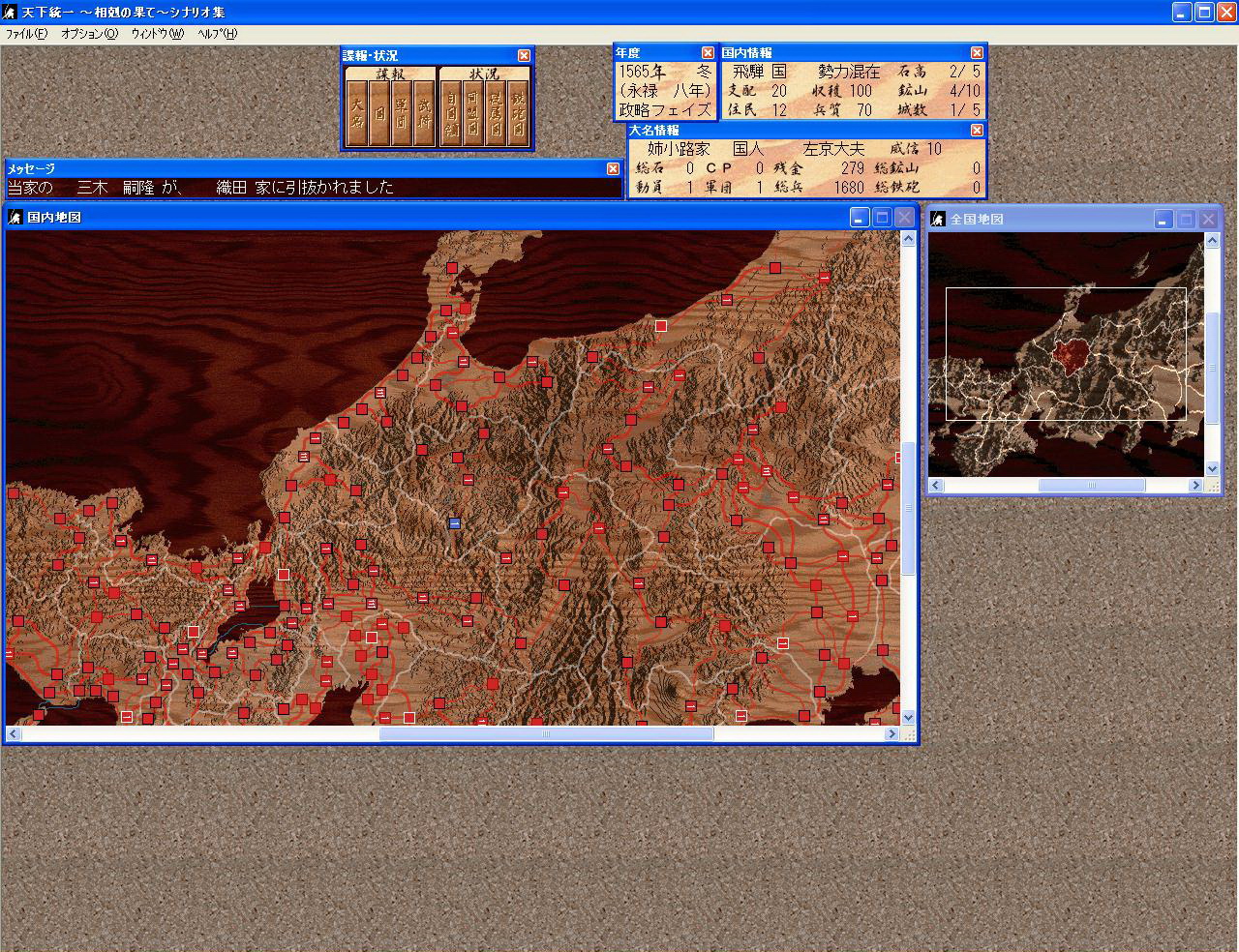
Task: Click the 1565年 year text
Action: click(643, 72)
